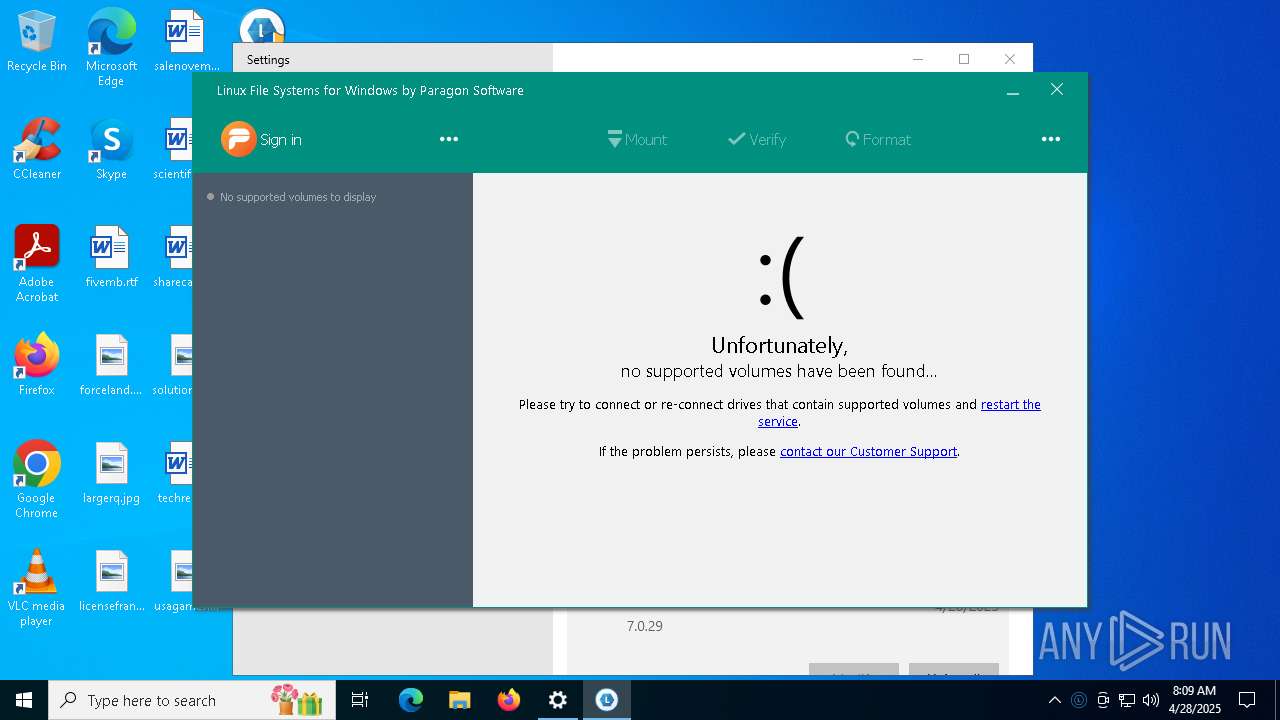The width and height of the screenshot is (1280, 720).
Task: Click the Format toolbar button
Action: 878,139
